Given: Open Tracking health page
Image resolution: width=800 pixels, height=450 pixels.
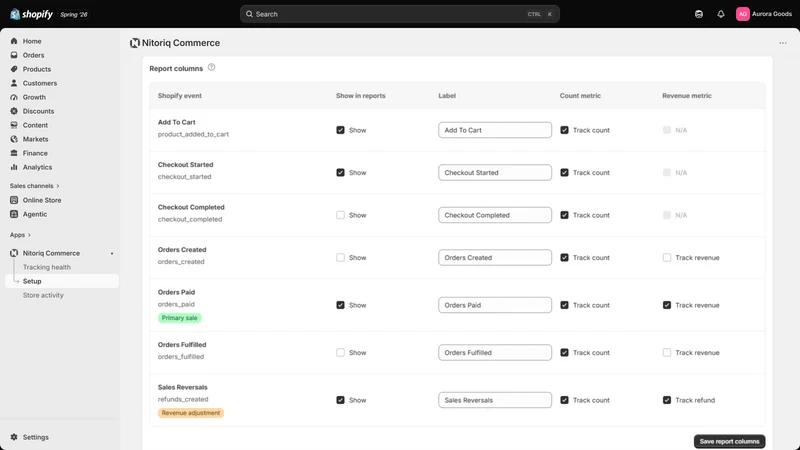Looking at the screenshot, I should click(x=46, y=267).
